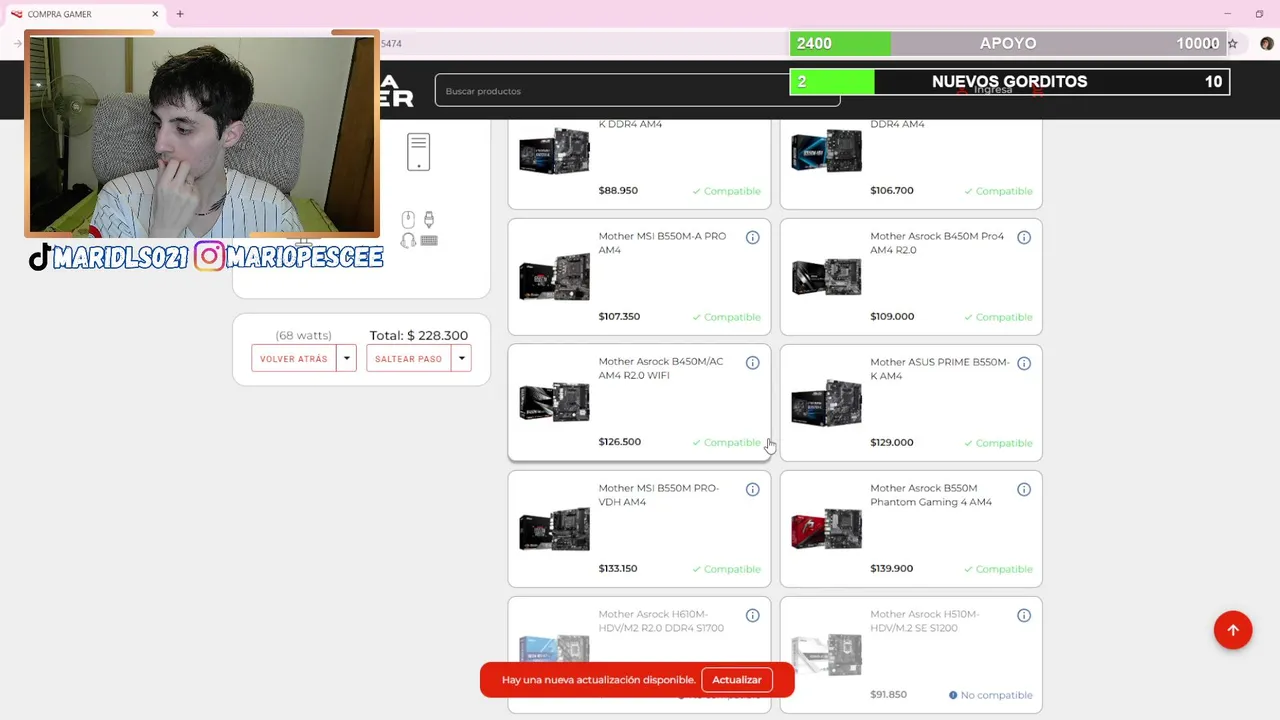The width and height of the screenshot is (1280, 720).
Task: Click the Buscar productos search field
Action: (637, 91)
